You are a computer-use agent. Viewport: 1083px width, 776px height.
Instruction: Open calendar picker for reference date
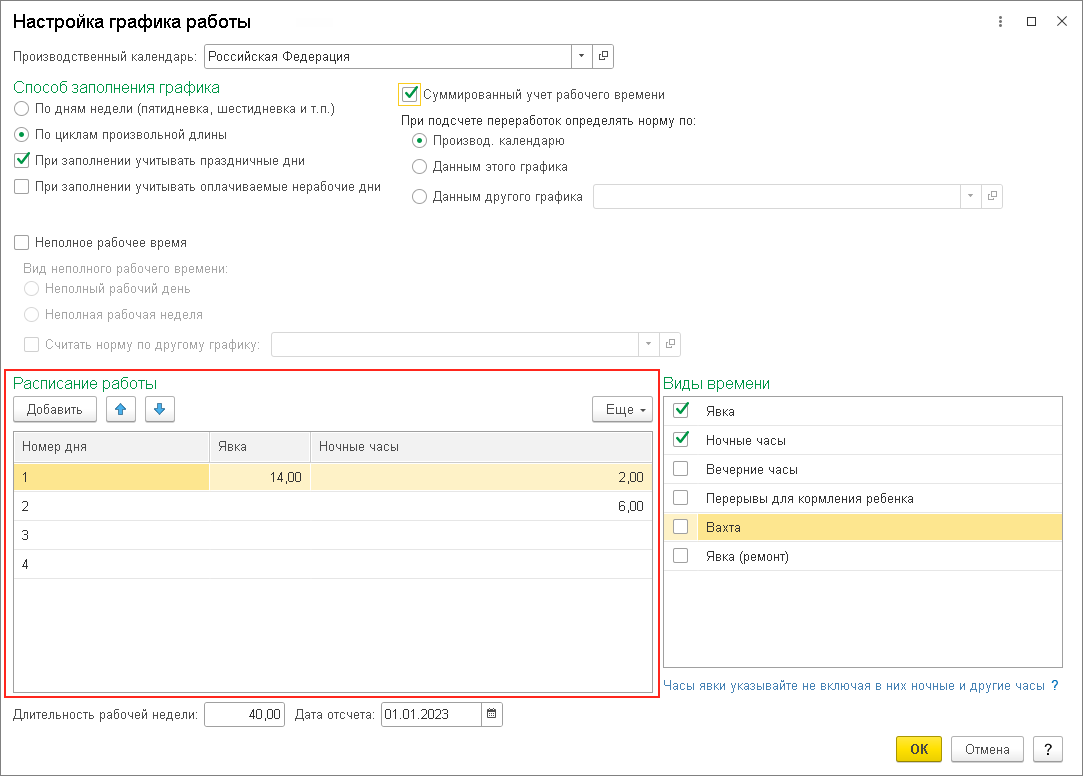(491, 714)
